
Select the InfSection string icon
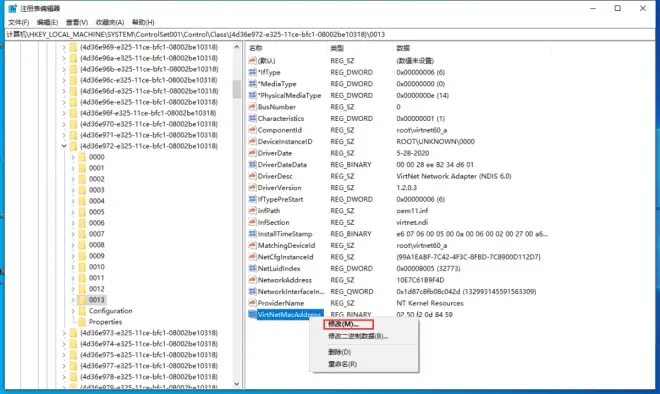pos(253,222)
